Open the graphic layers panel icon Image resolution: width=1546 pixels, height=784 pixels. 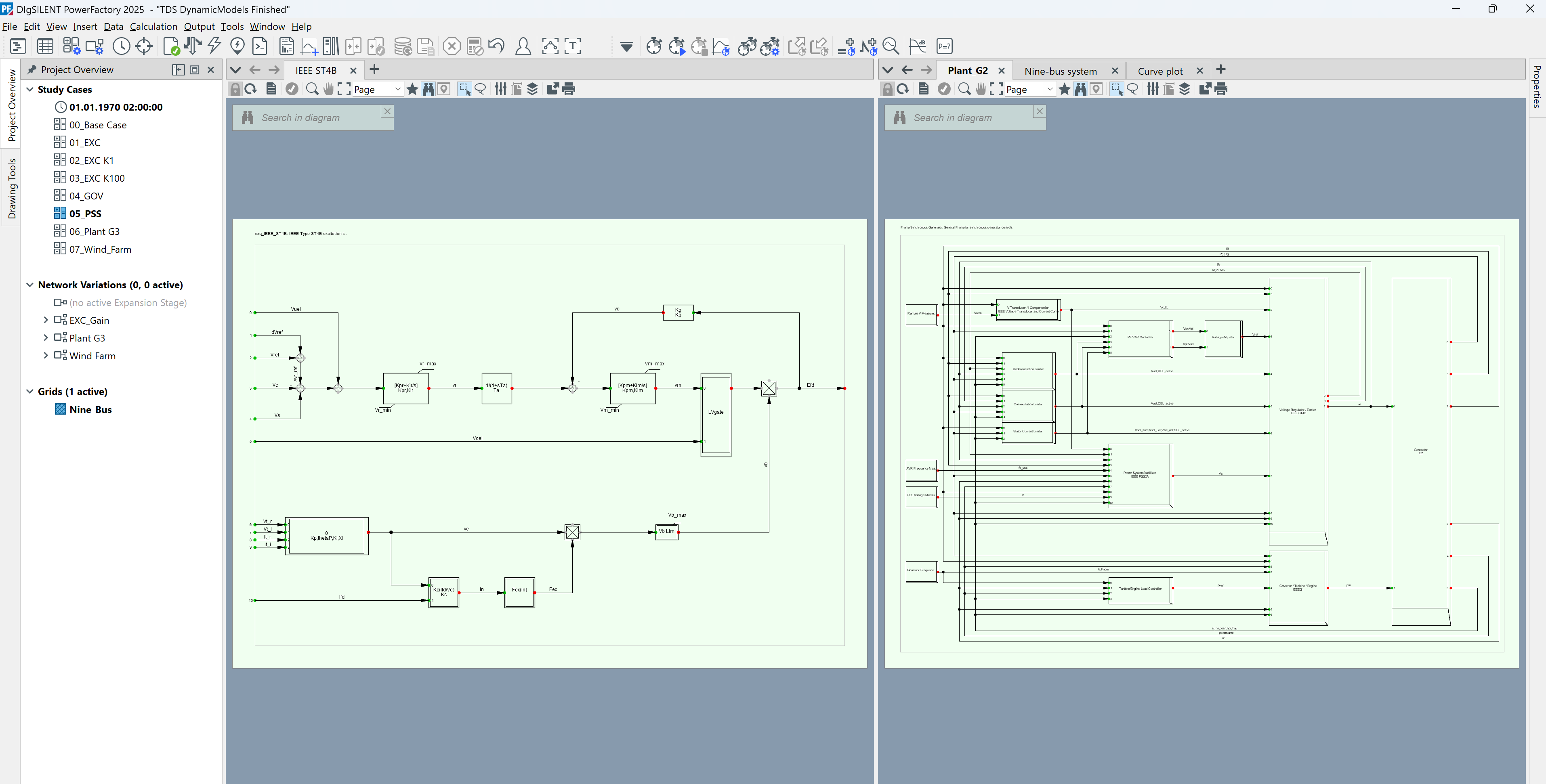(x=532, y=89)
